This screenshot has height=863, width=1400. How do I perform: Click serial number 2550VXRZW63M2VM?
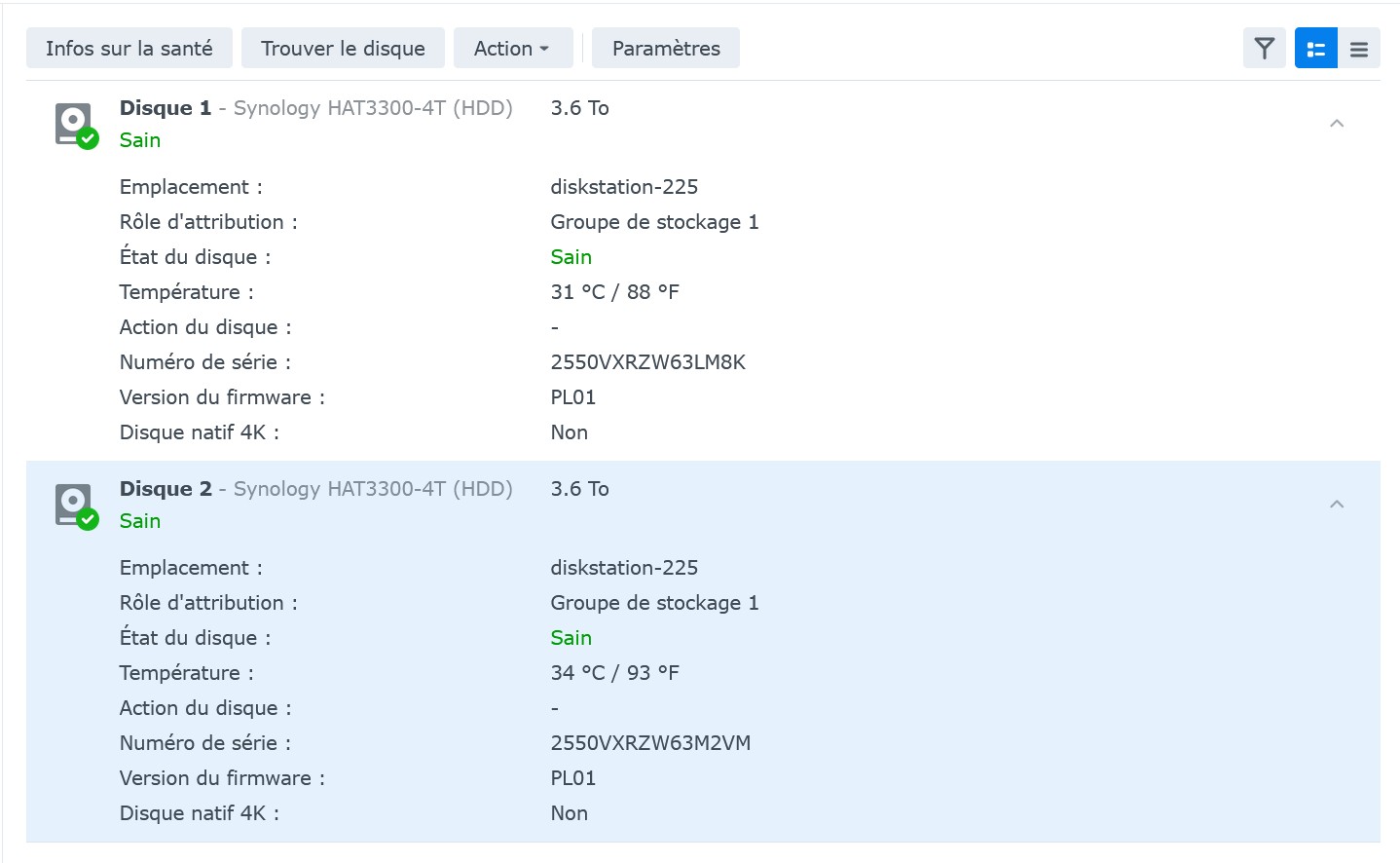(651, 743)
